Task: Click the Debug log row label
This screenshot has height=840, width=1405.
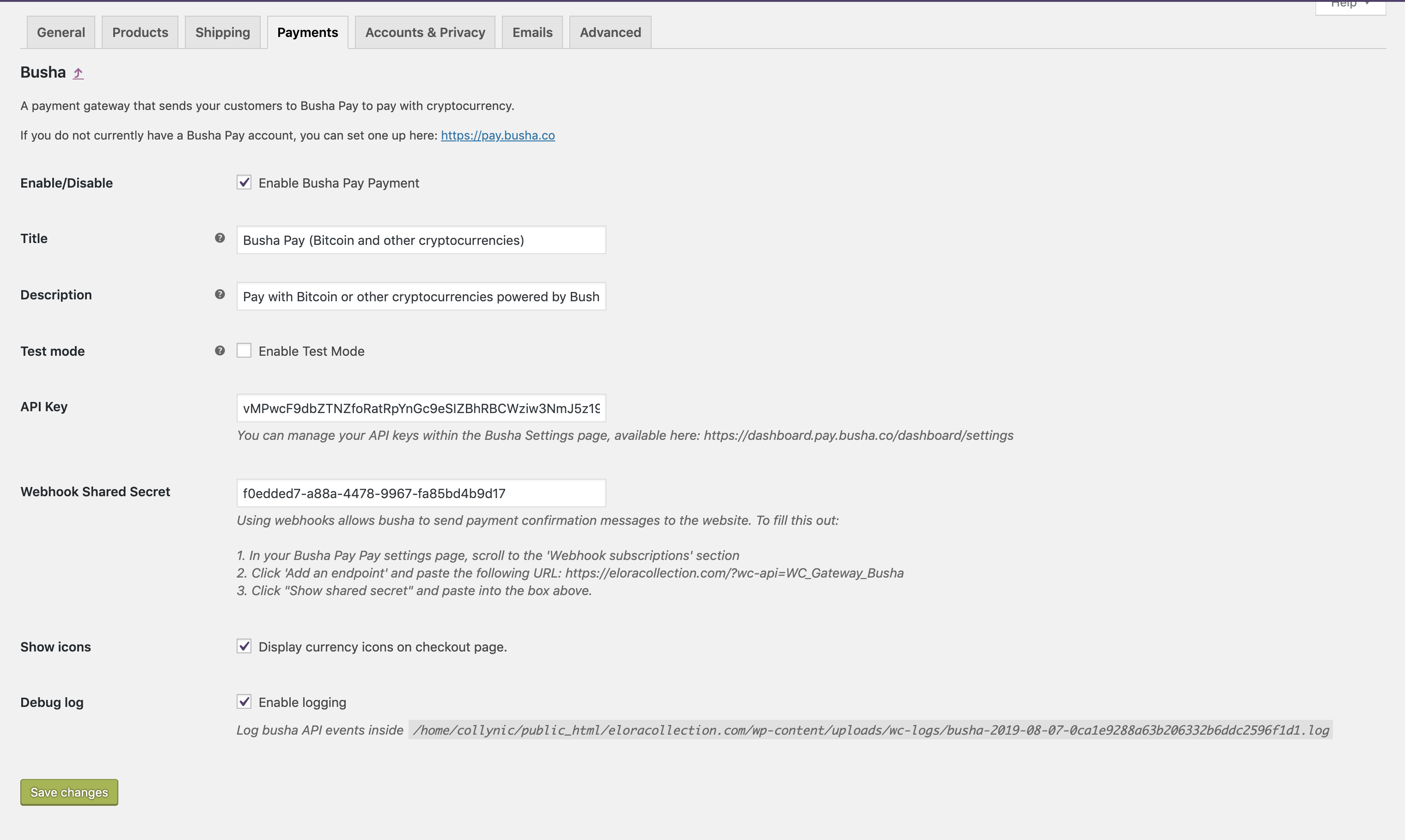Action: tap(51, 702)
